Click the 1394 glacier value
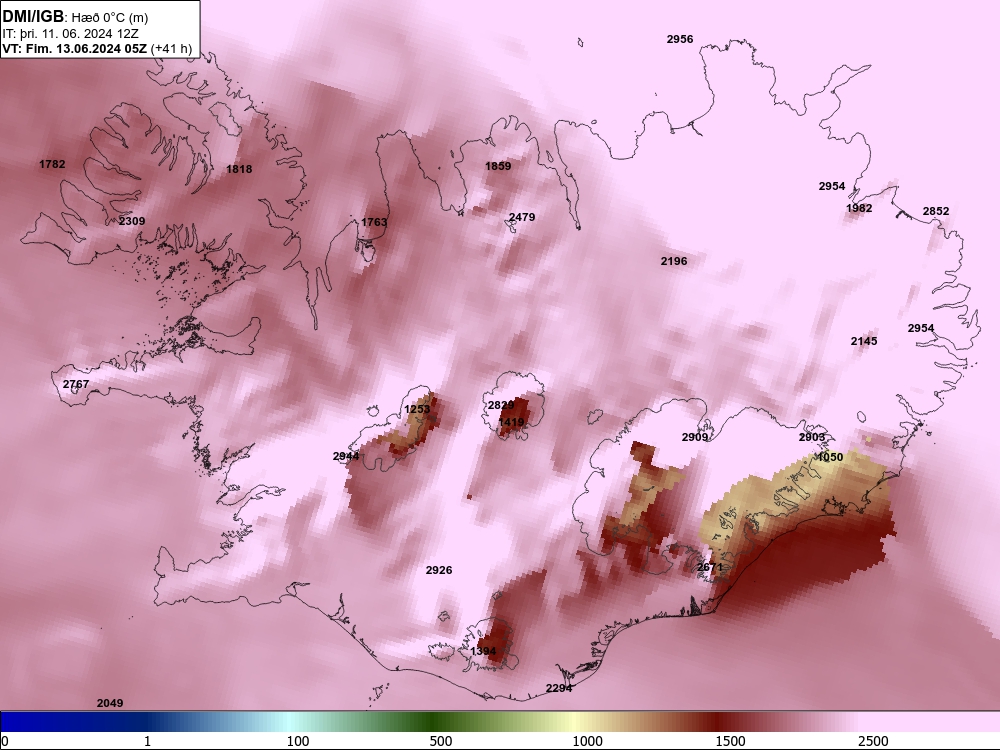Screen dimensions: 1000x750 pyautogui.click(x=483, y=651)
